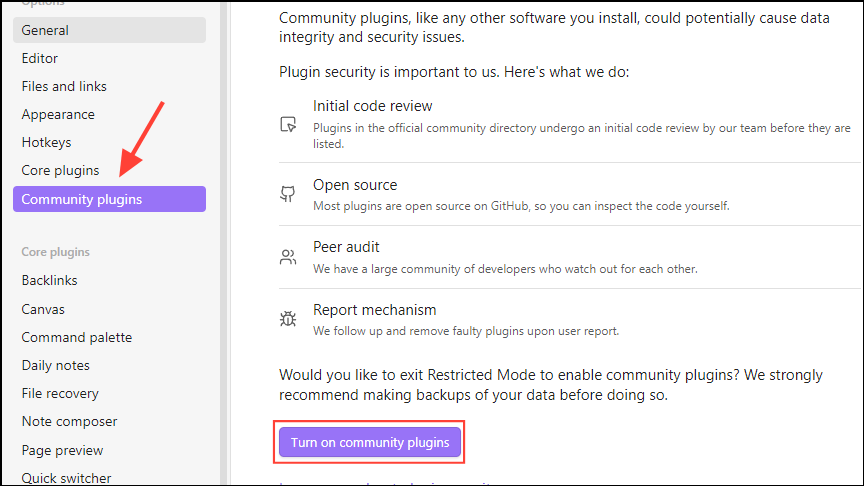Click the Initial code review icon
This screenshot has width=864, height=486.
coord(288,125)
